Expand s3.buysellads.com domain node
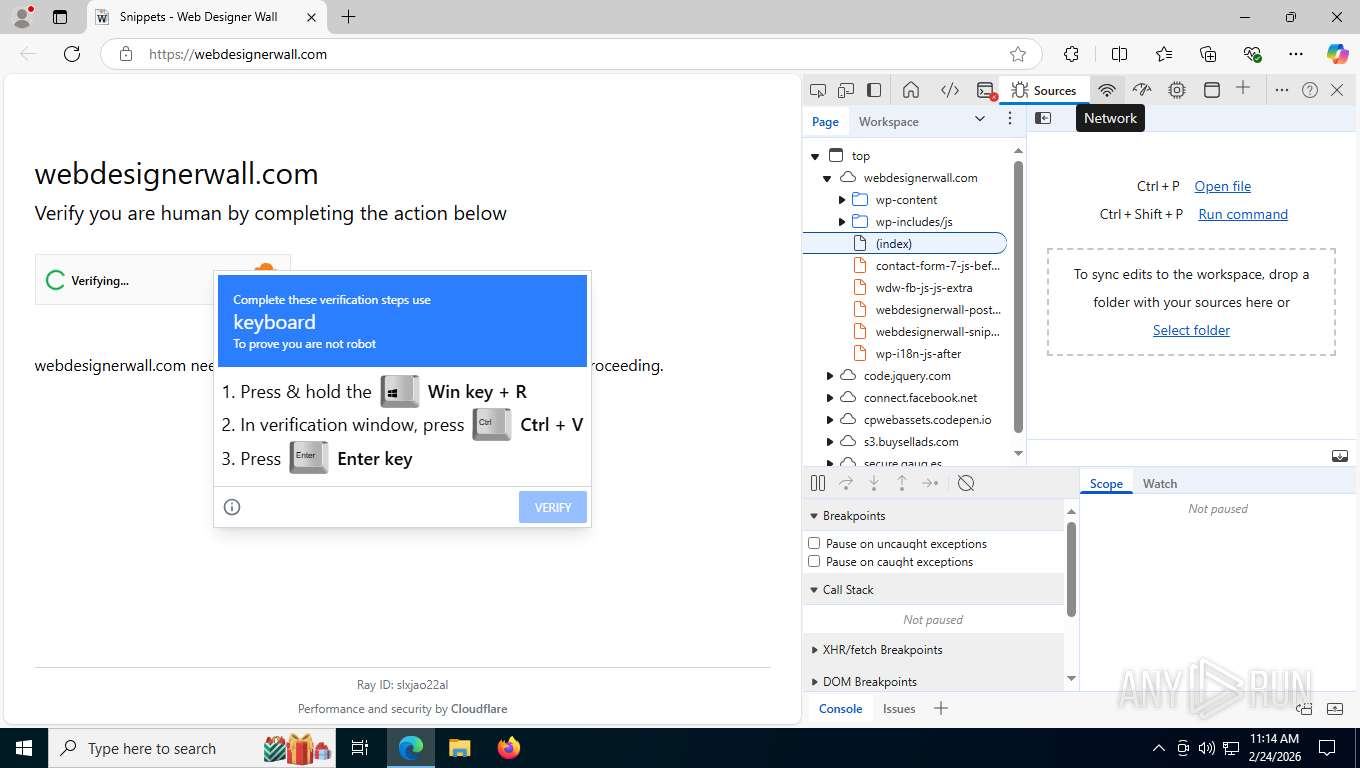Image resolution: width=1360 pixels, height=768 pixels. pyautogui.click(x=830, y=442)
